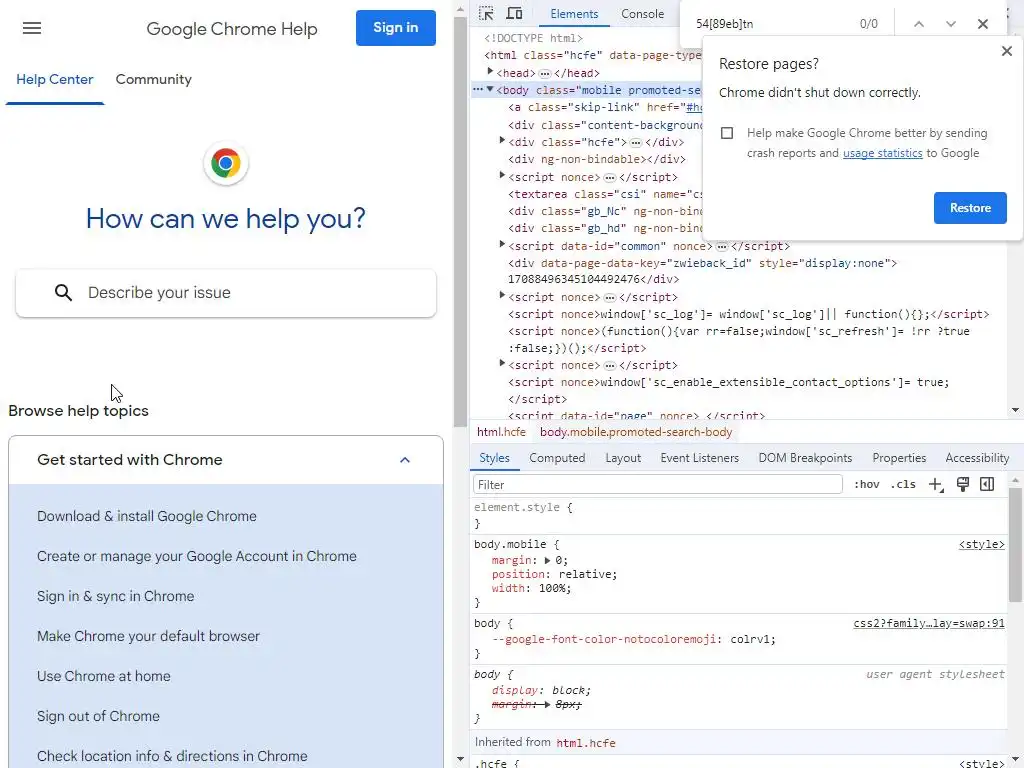1024x768 pixels.
Task: Open actions menu dots beside body node
Action: (478, 89)
